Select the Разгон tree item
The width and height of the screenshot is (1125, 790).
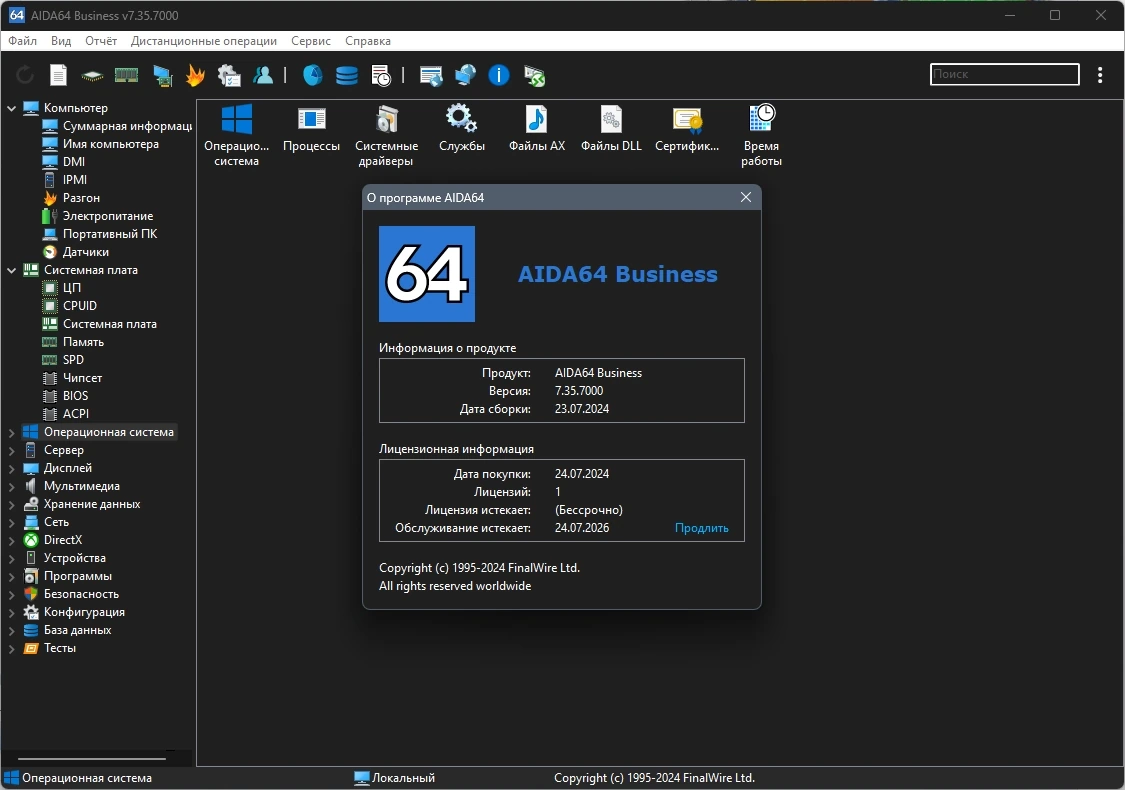[72, 198]
